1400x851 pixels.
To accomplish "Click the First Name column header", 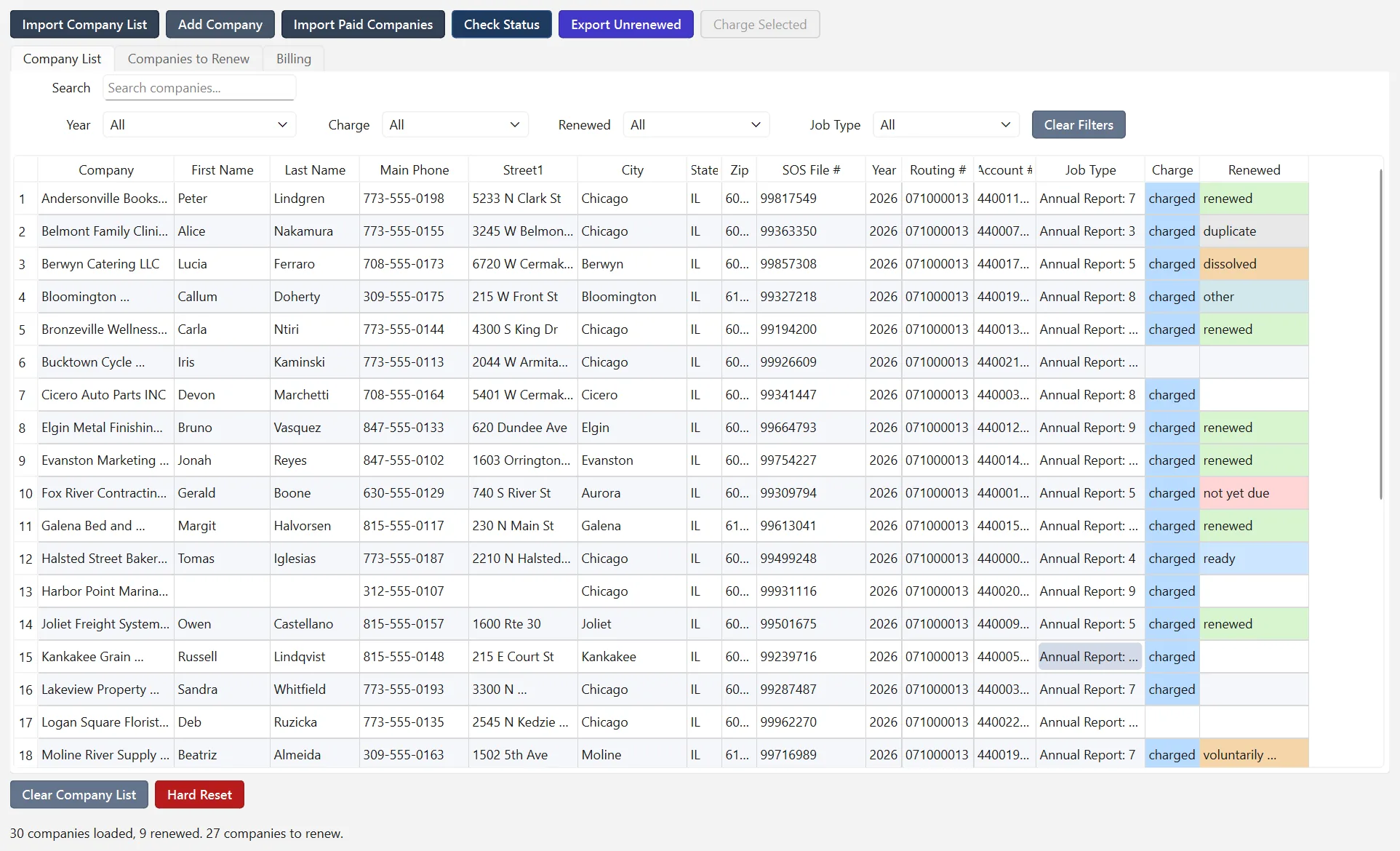I will point(222,169).
